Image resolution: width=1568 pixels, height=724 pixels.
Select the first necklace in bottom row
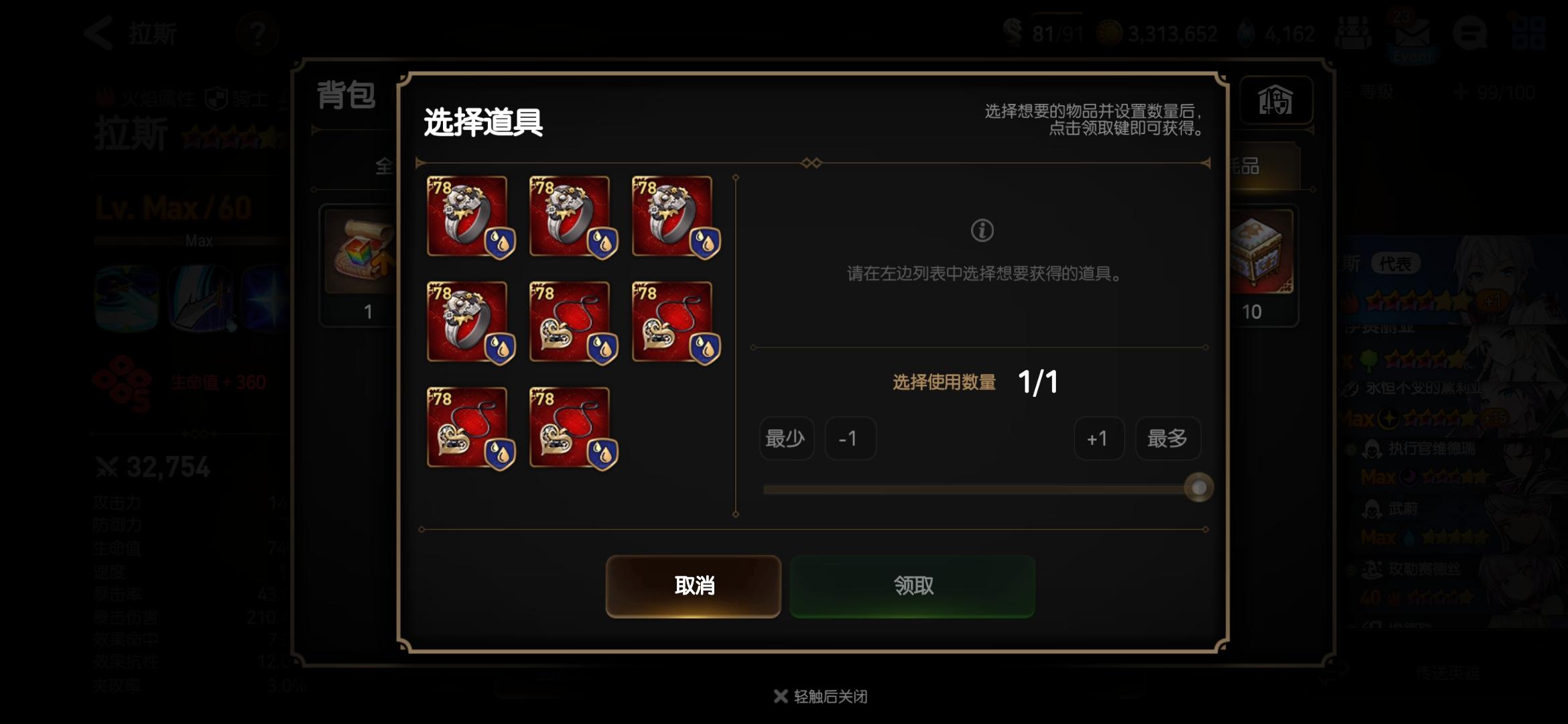point(468,427)
